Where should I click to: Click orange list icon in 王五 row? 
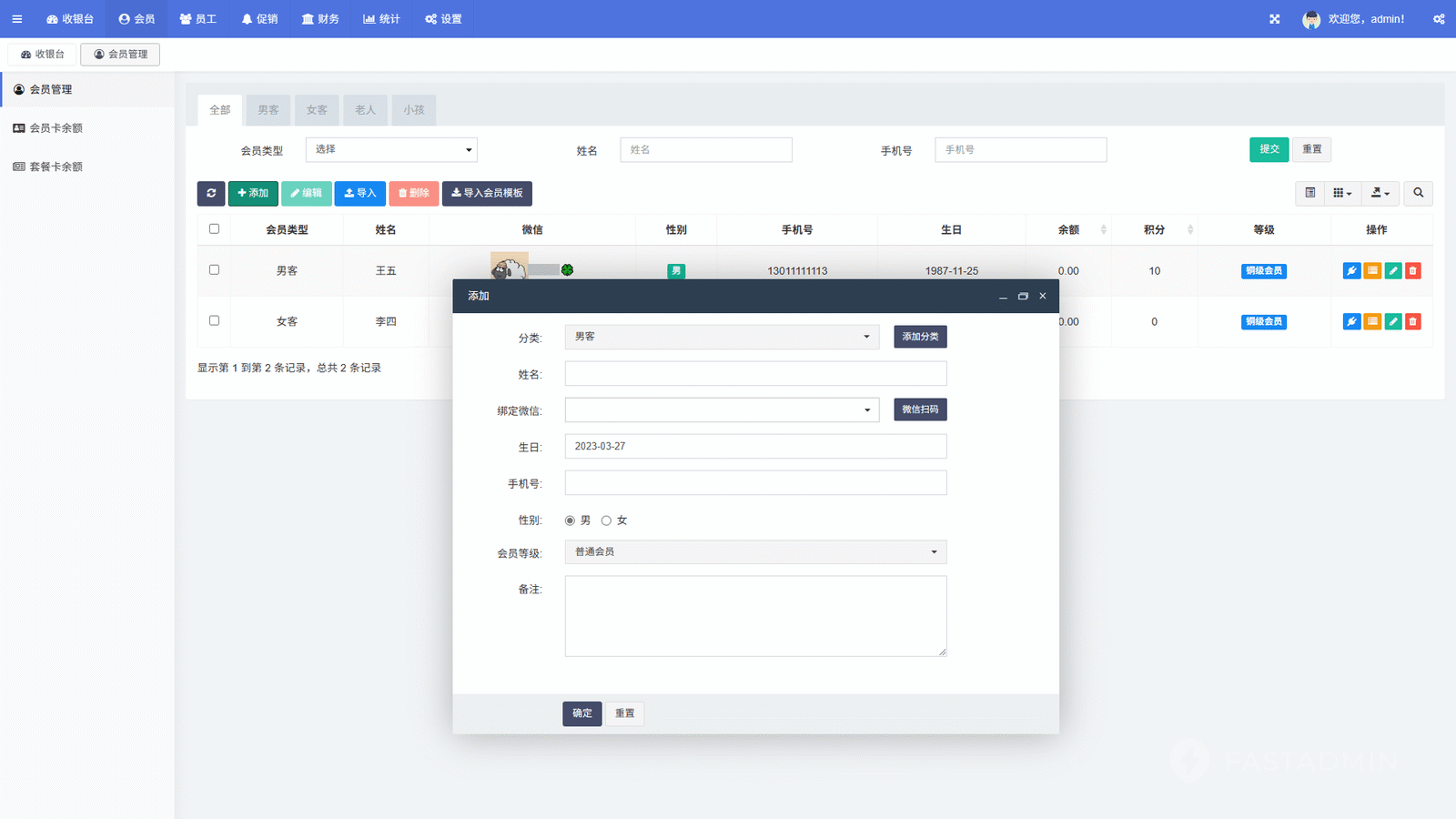(x=1372, y=271)
